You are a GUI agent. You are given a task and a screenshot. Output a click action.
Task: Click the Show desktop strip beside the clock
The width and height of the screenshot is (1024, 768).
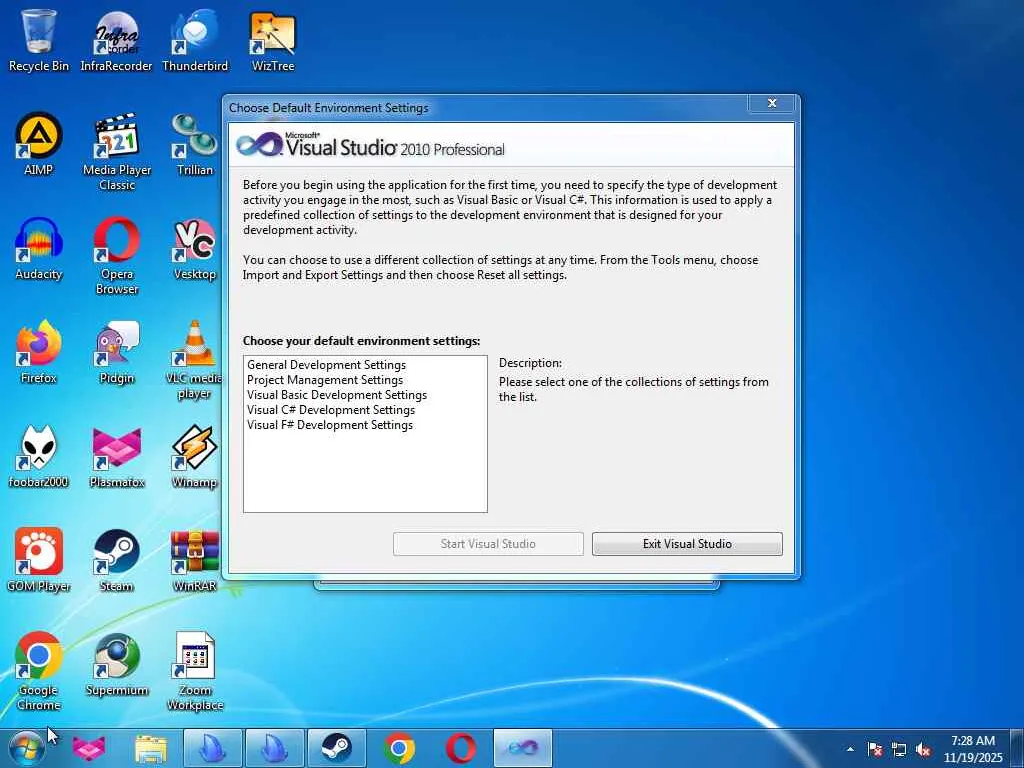1017,748
